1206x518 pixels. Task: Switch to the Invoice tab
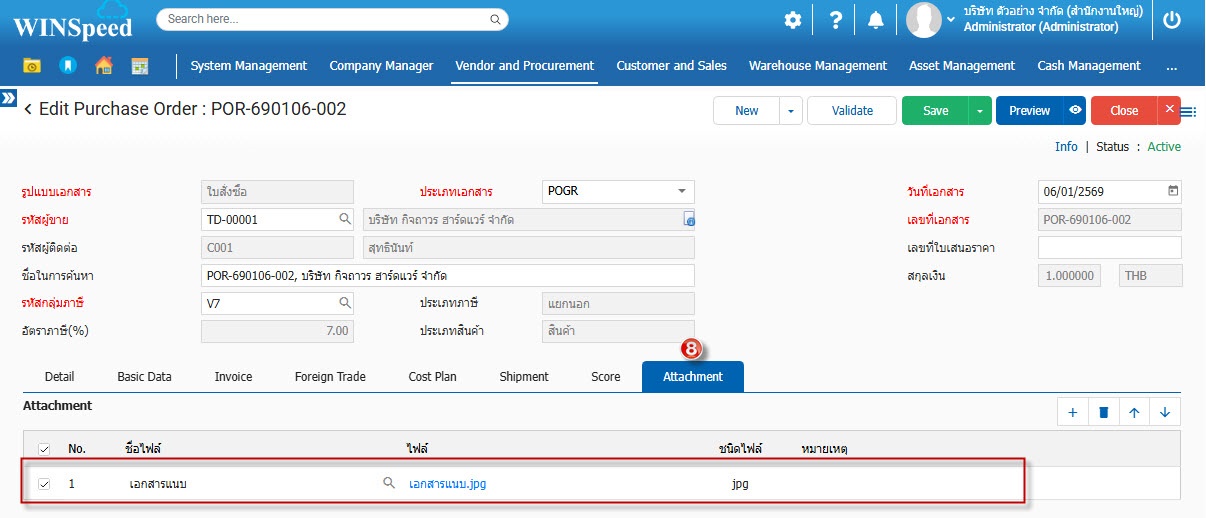[233, 377]
